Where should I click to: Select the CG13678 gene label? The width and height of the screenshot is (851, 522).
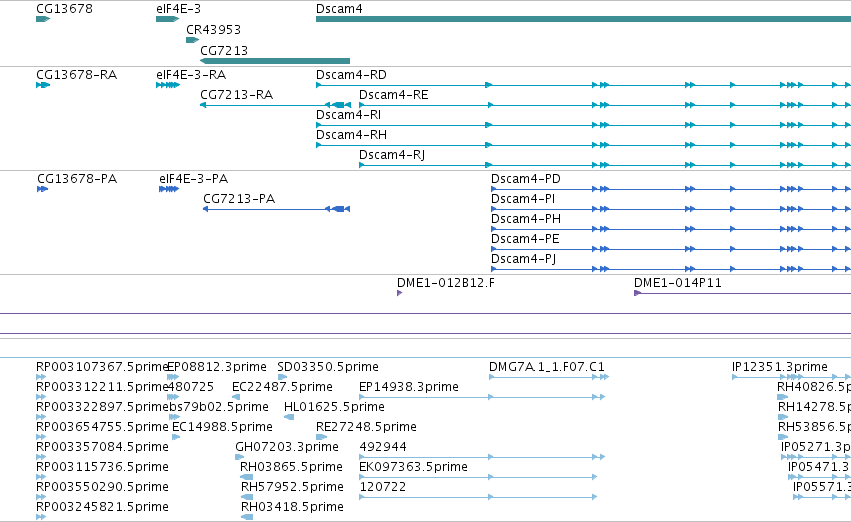pos(64,9)
